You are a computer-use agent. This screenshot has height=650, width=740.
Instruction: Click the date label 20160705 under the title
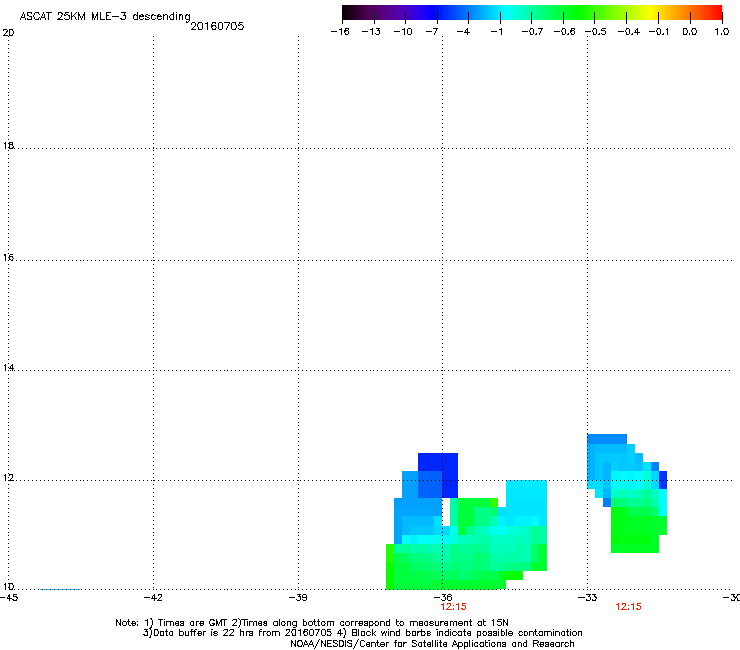(x=217, y=26)
